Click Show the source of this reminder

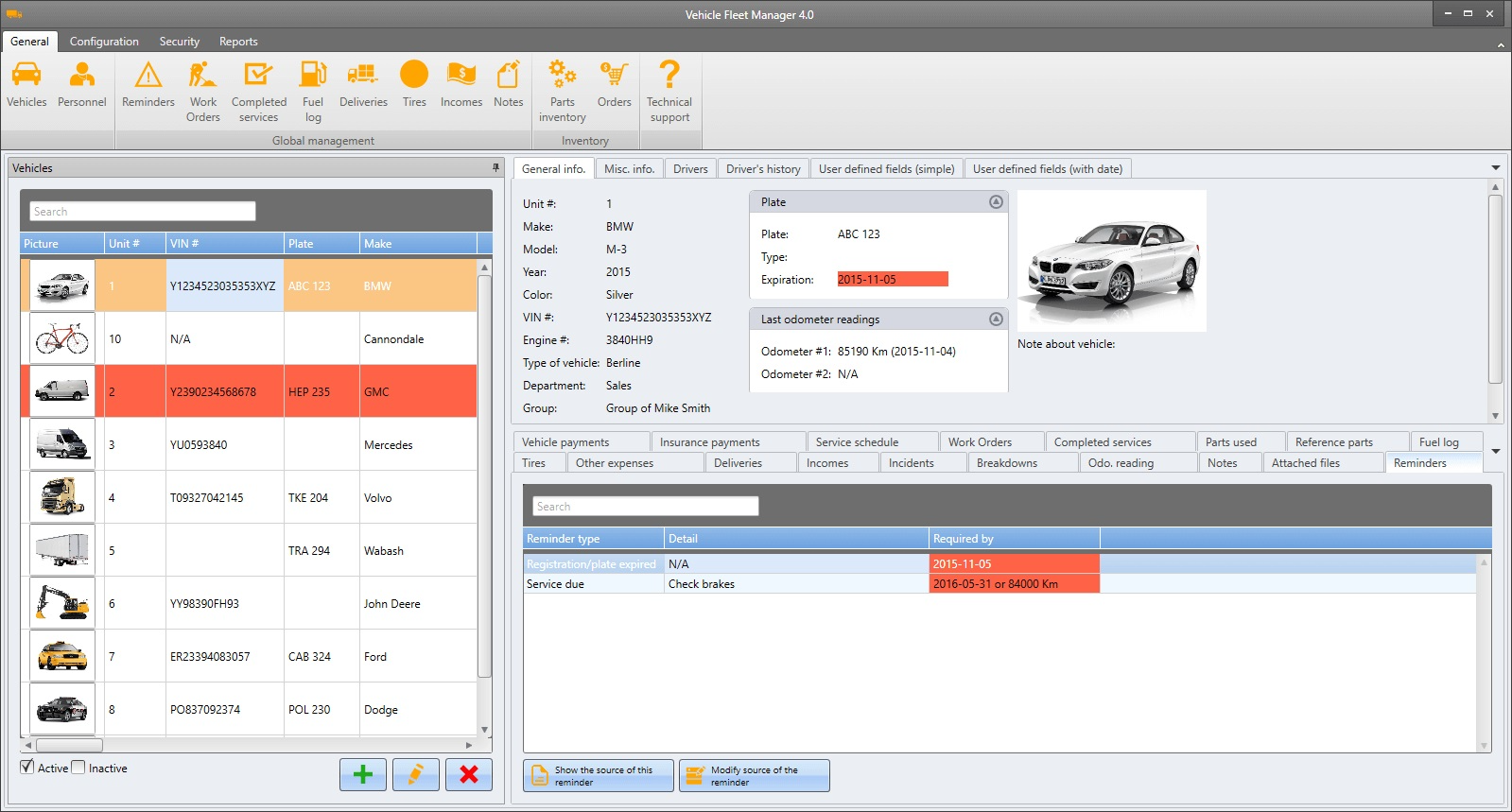[599, 775]
